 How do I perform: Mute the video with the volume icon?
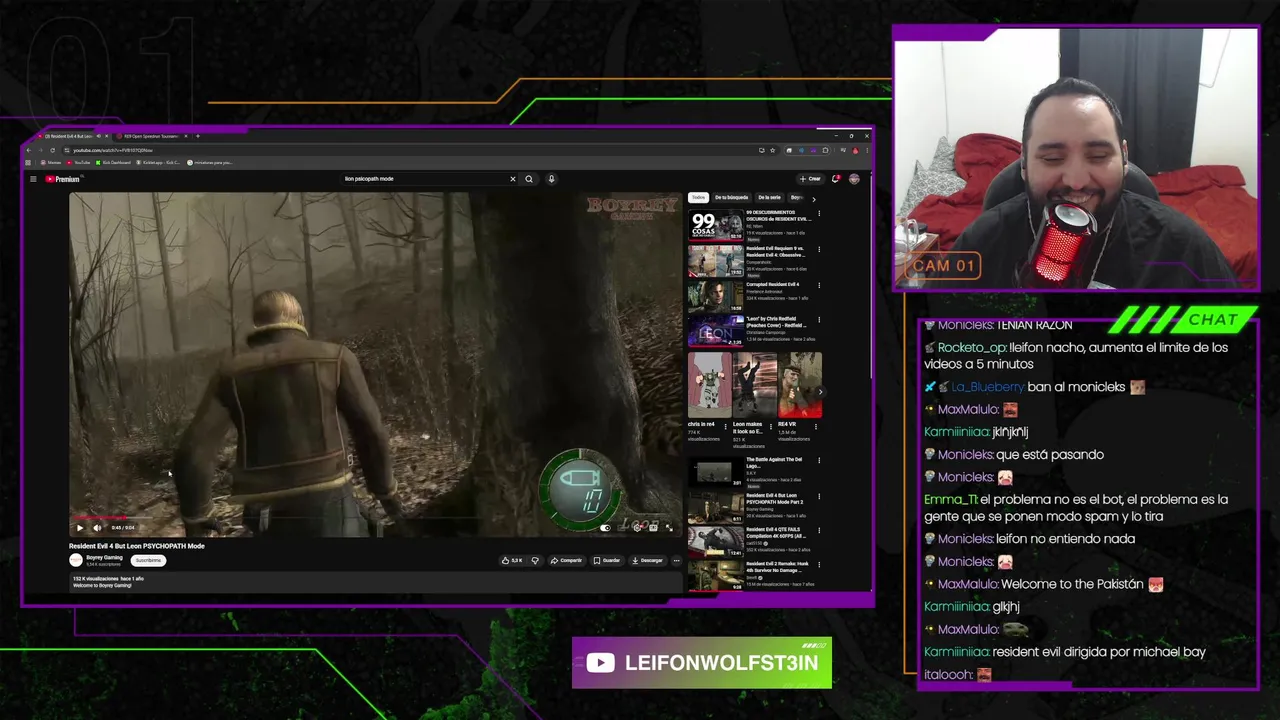coord(97,528)
